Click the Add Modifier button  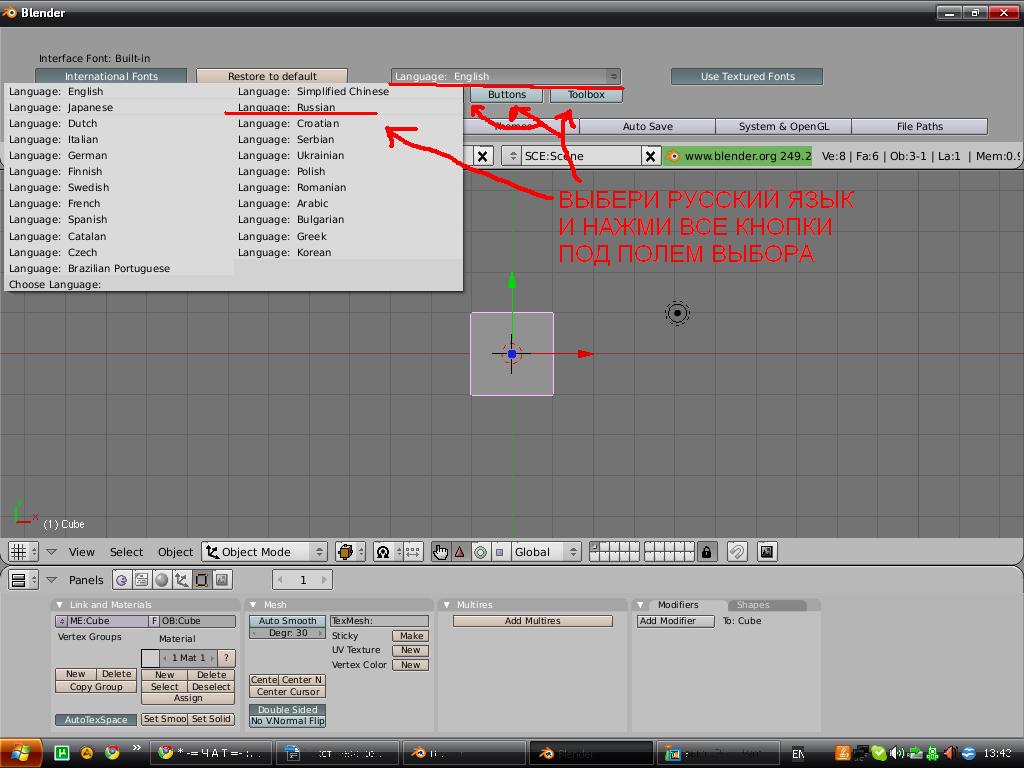(x=674, y=621)
